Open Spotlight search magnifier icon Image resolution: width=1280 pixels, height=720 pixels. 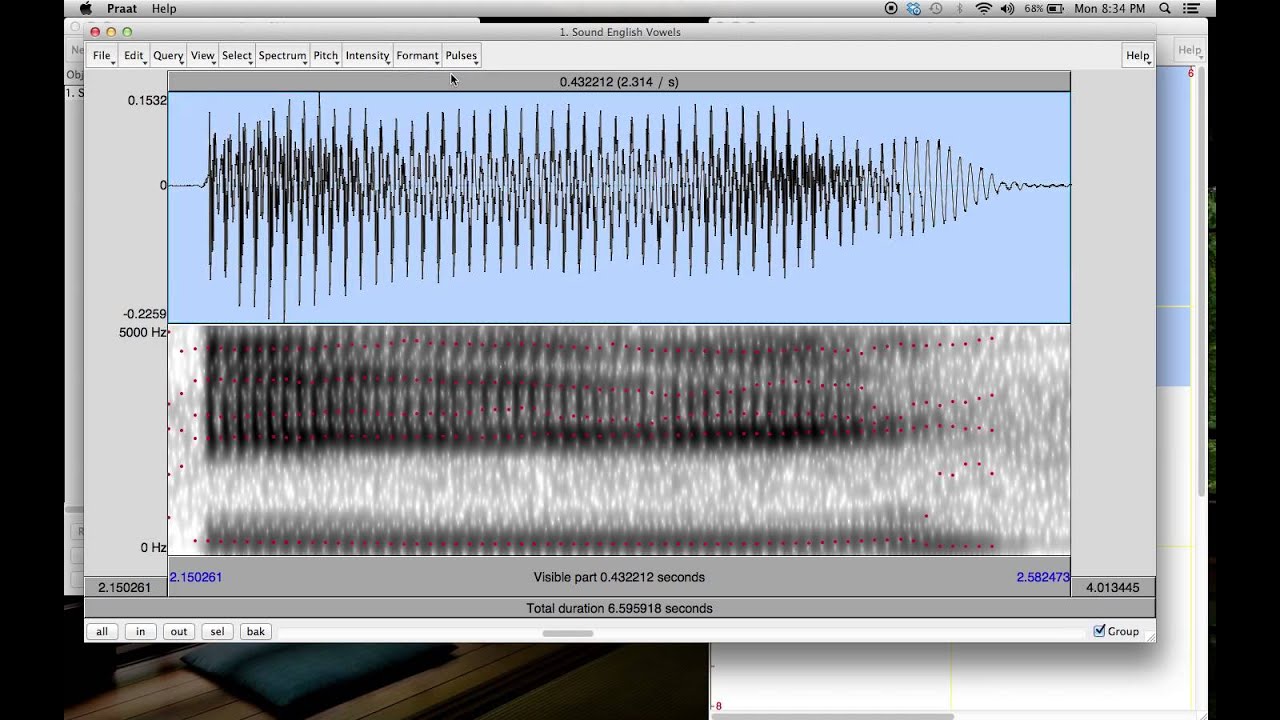coord(1165,8)
